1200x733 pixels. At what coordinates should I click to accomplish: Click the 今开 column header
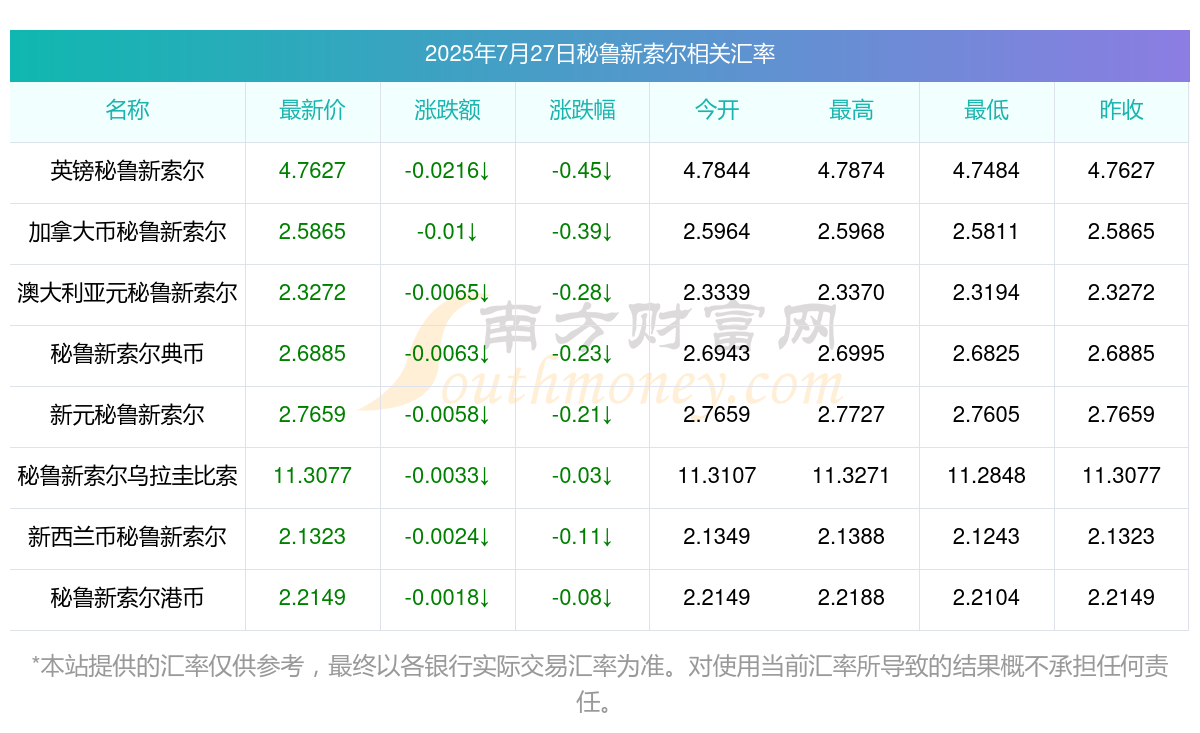click(x=717, y=110)
